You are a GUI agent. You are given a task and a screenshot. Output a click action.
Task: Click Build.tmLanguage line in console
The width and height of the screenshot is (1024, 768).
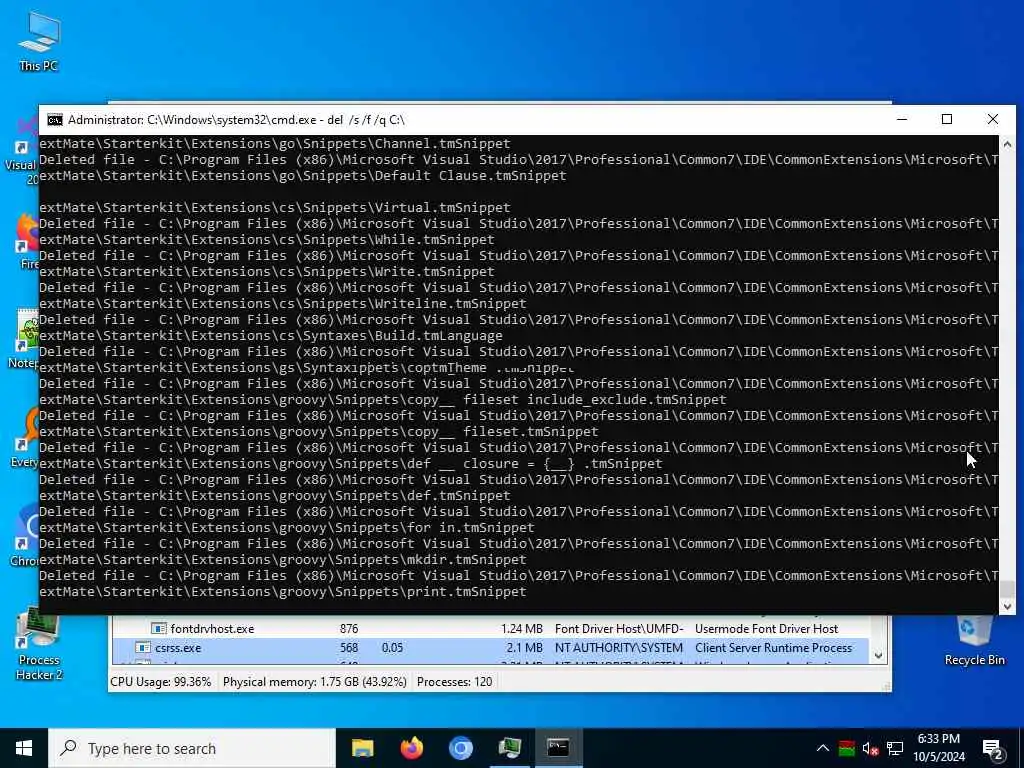click(x=271, y=336)
